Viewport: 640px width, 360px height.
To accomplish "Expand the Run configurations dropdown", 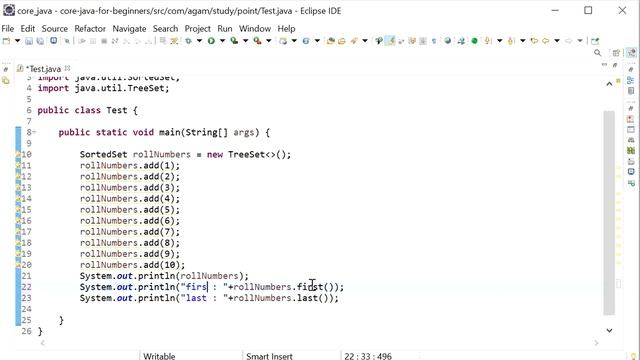I will (x=222, y=41).
